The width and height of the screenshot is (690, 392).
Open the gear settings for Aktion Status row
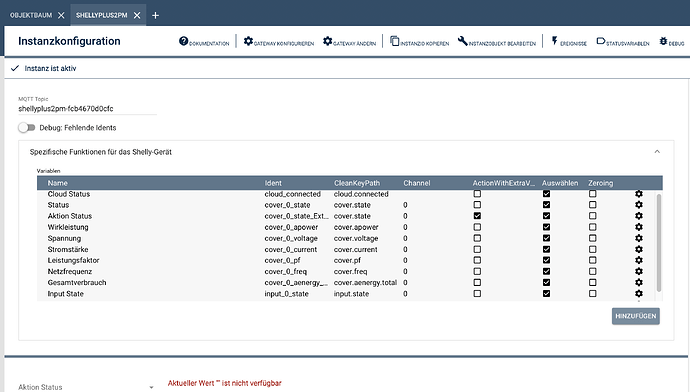pyautogui.click(x=639, y=216)
